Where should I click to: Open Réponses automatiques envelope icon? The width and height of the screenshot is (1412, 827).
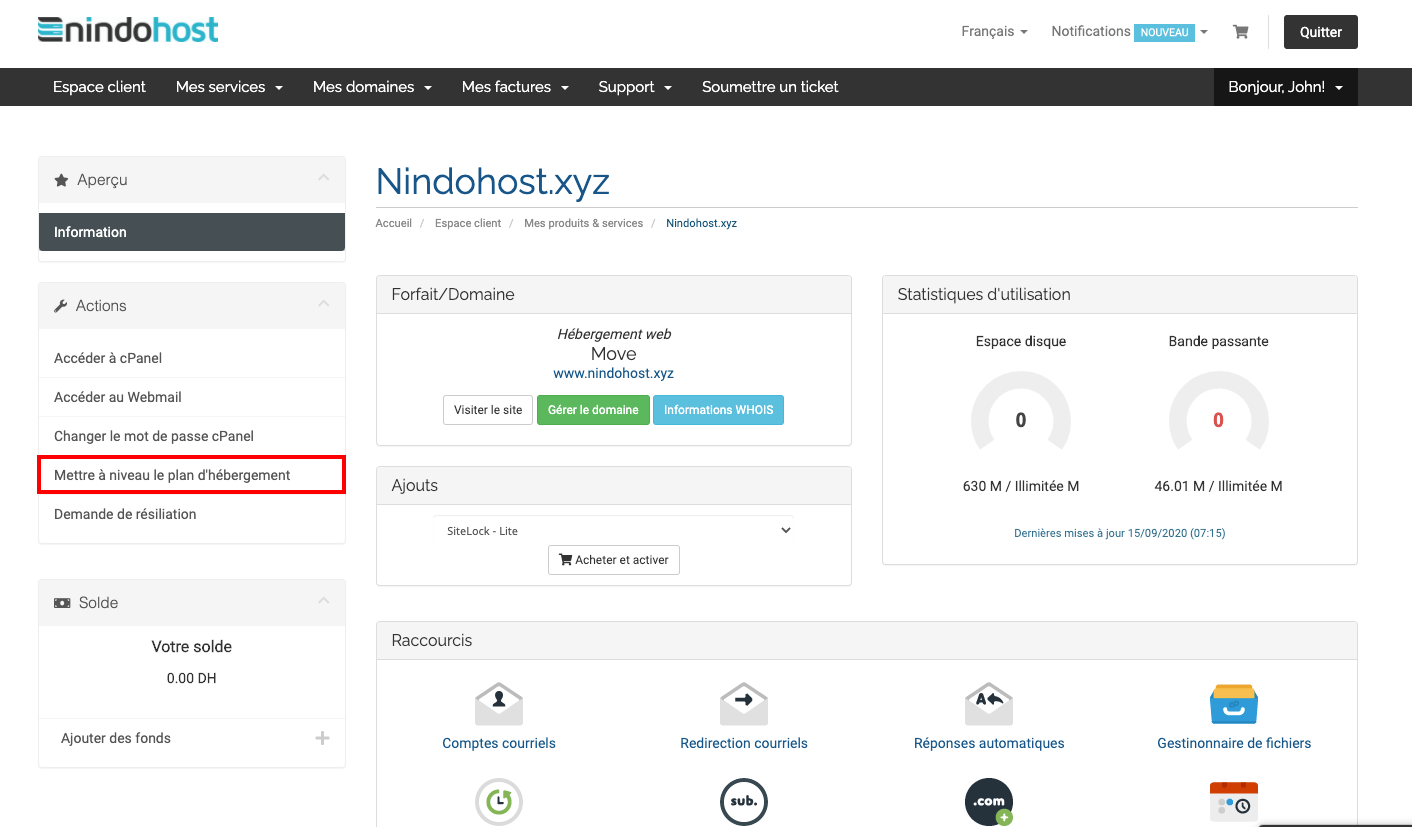click(989, 704)
